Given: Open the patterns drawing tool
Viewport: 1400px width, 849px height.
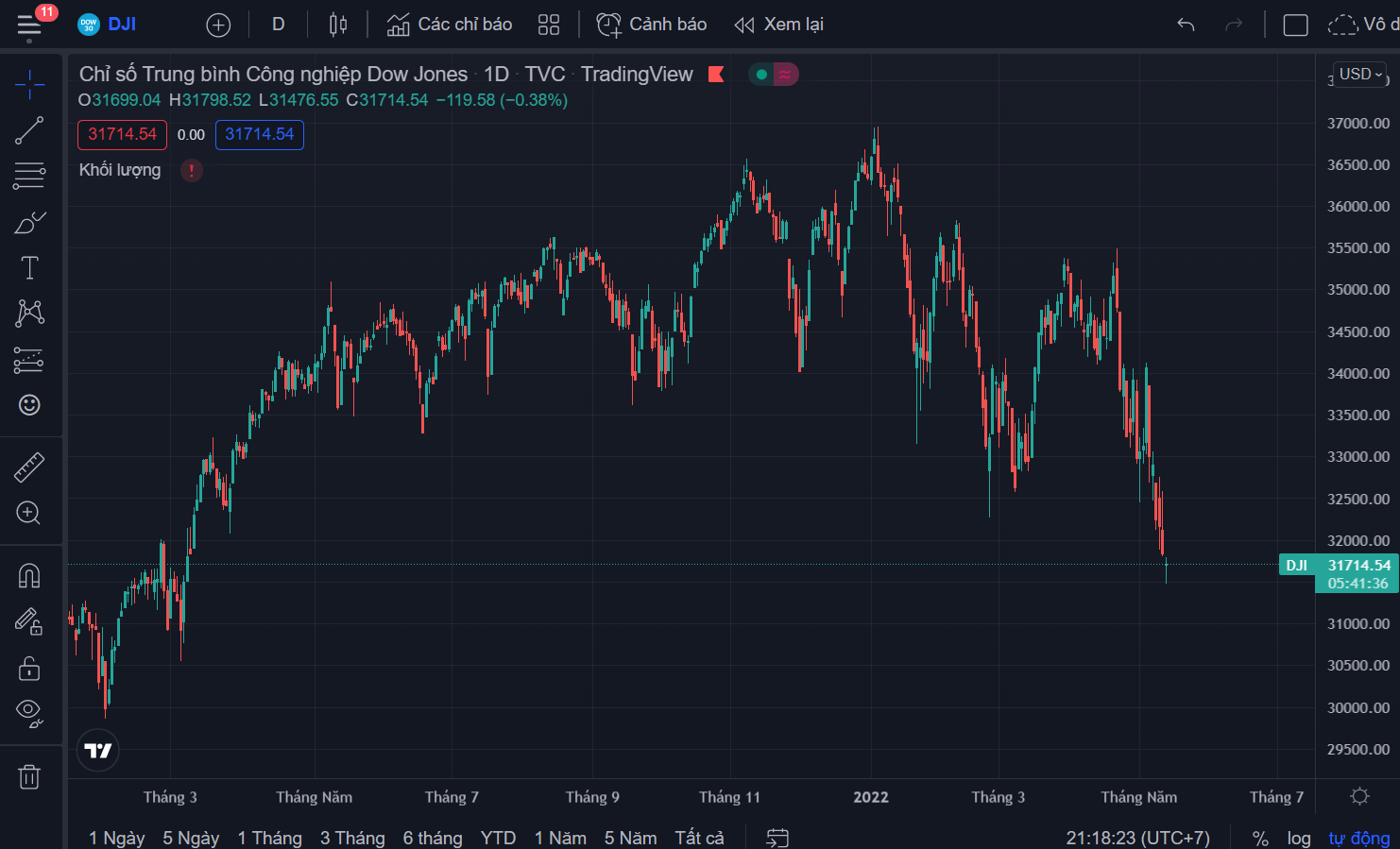Looking at the screenshot, I should pyautogui.click(x=29, y=314).
